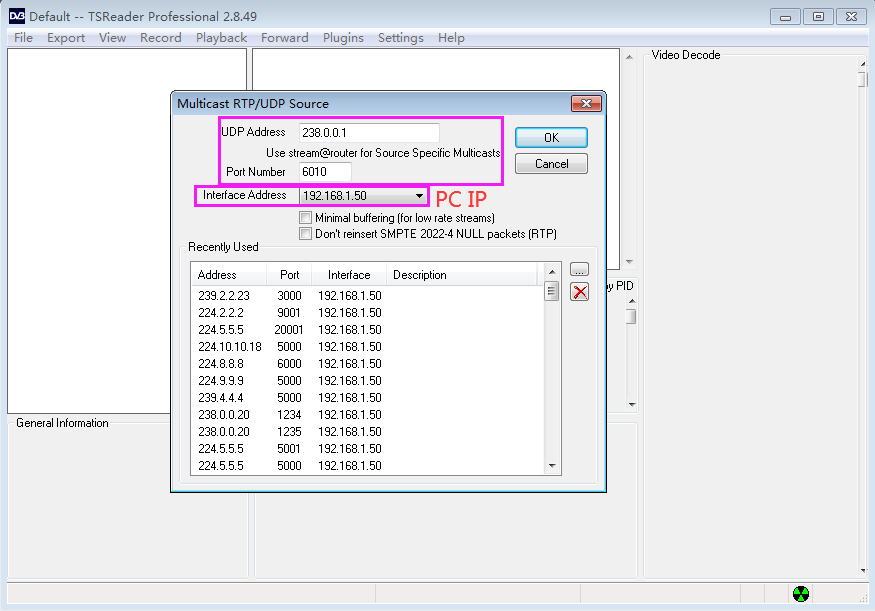Sort list by Port column header
875x611 pixels.
pyautogui.click(x=289, y=275)
